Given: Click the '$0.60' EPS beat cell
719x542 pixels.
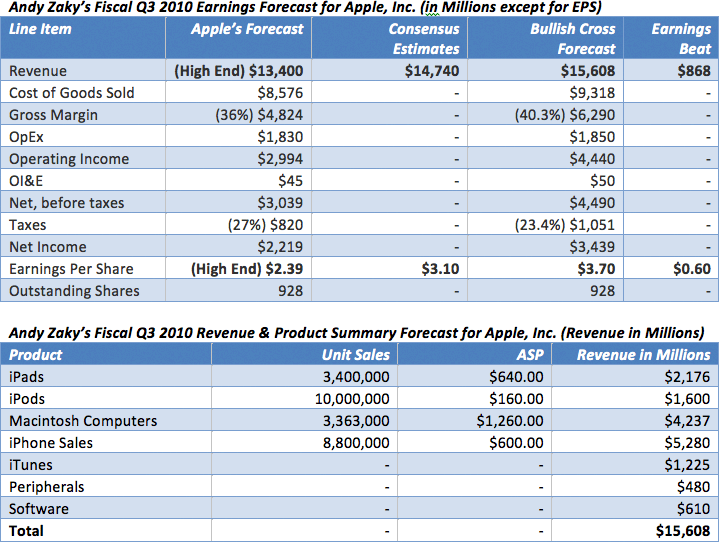Looking at the screenshot, I should pyautogui.click(x=692, y=269).
